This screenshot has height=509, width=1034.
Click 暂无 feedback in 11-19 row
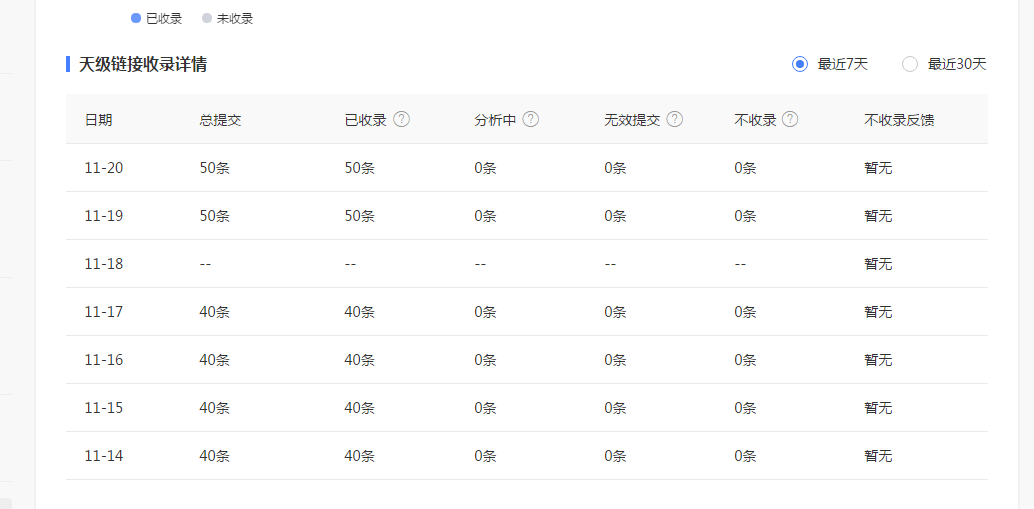[878, 216]
